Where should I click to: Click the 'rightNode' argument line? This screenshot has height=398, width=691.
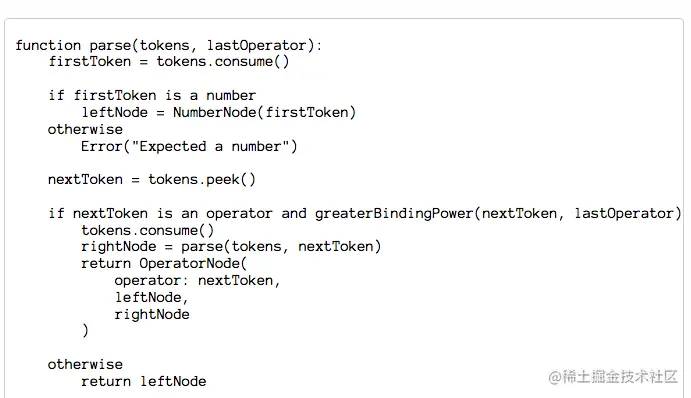tap(152, 315)
